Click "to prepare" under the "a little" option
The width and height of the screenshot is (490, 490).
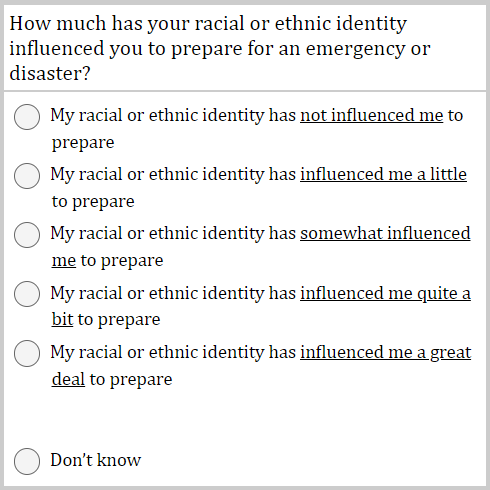click(x=93, y=202)
